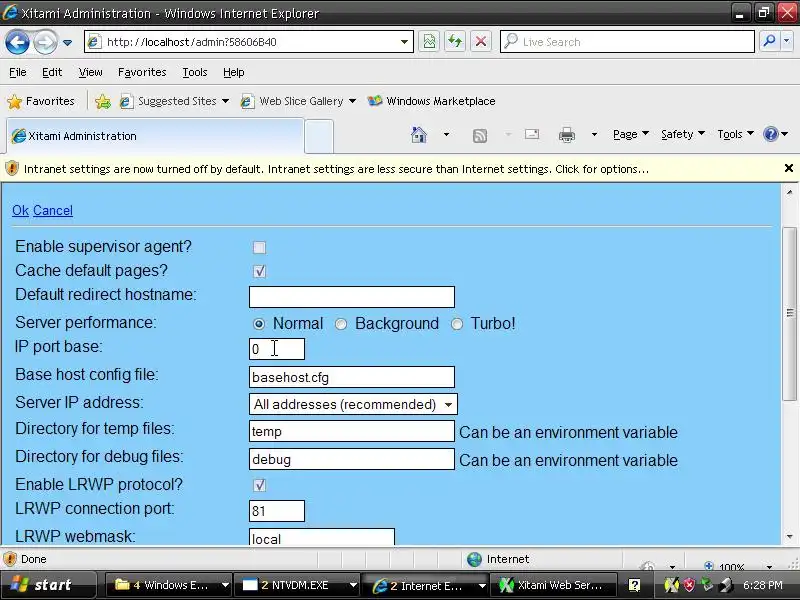Toggle Cache default pages checkbox
Viewport: 800px width, 600px height.
coord(259,271)
